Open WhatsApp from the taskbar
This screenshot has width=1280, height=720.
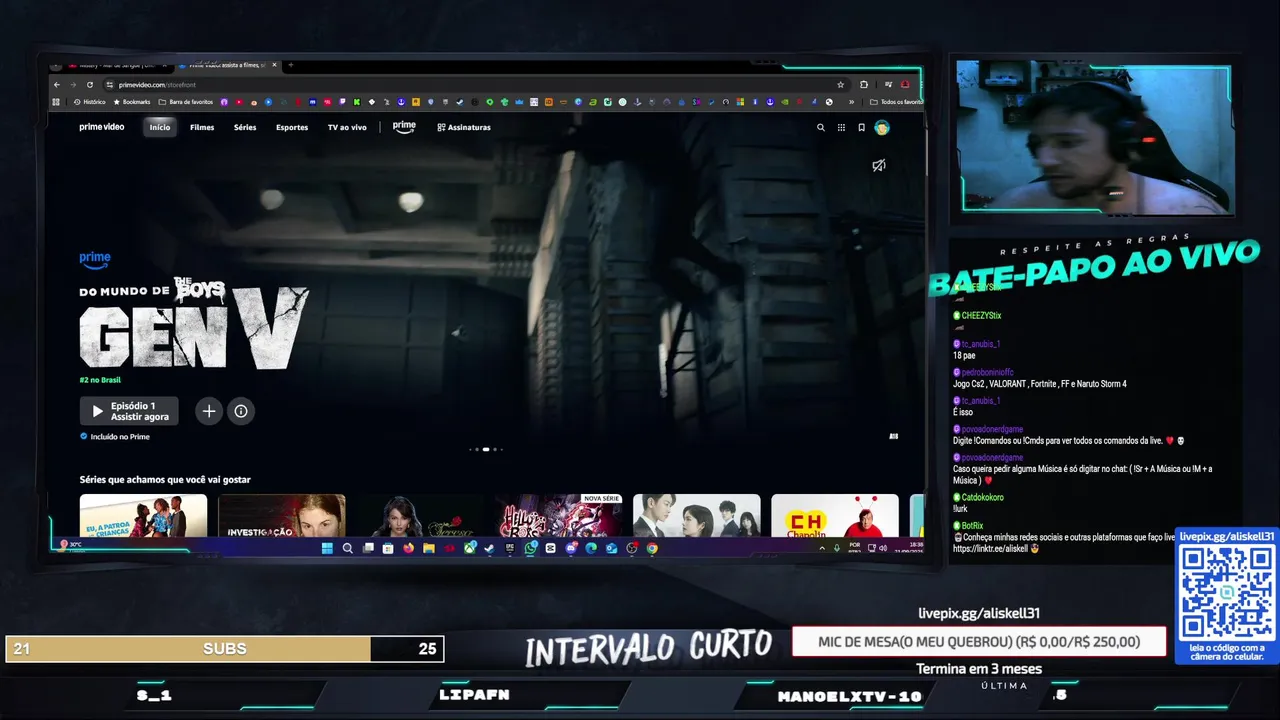[530, 548]
